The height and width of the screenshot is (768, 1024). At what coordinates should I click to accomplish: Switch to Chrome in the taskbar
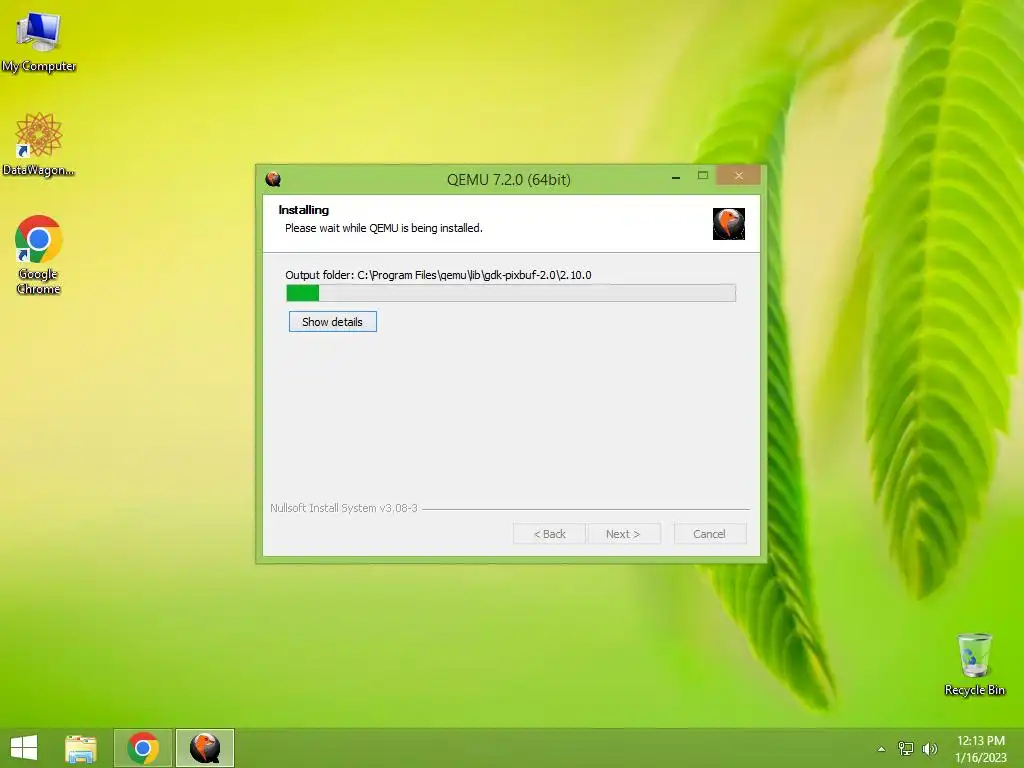tap(143, 748)
